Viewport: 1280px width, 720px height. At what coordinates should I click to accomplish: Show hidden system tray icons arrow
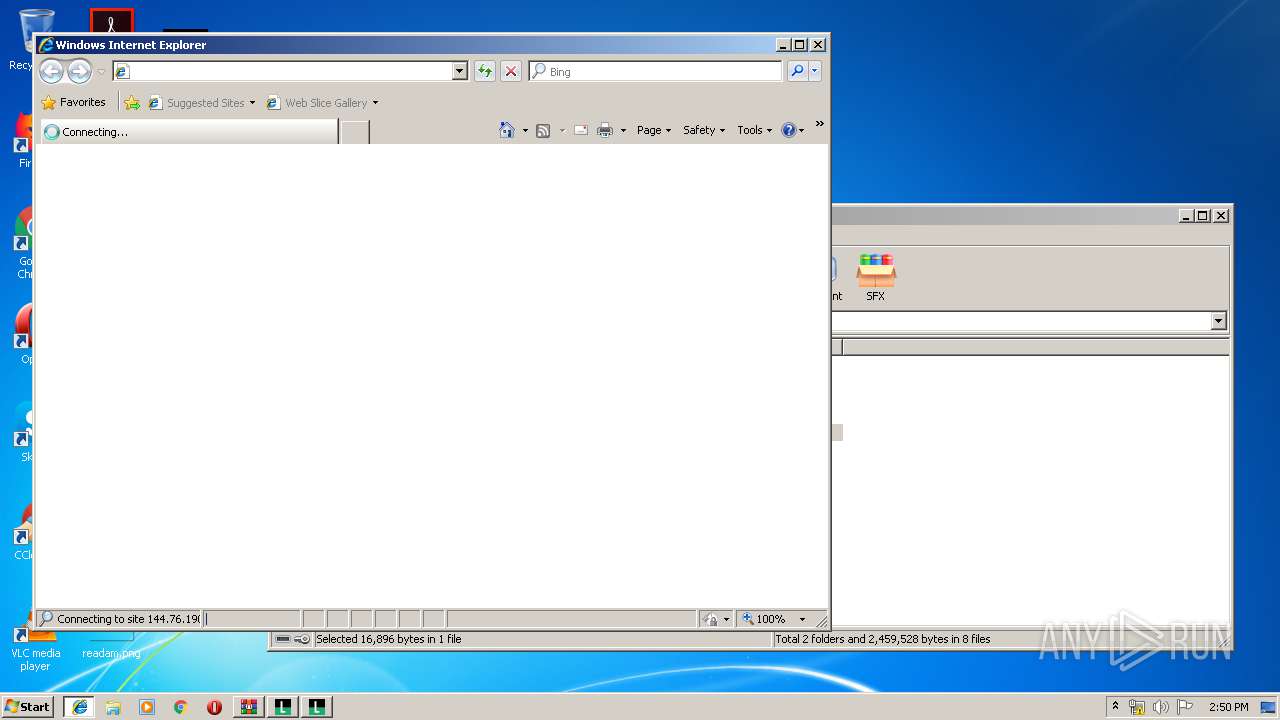[1115, 706]
